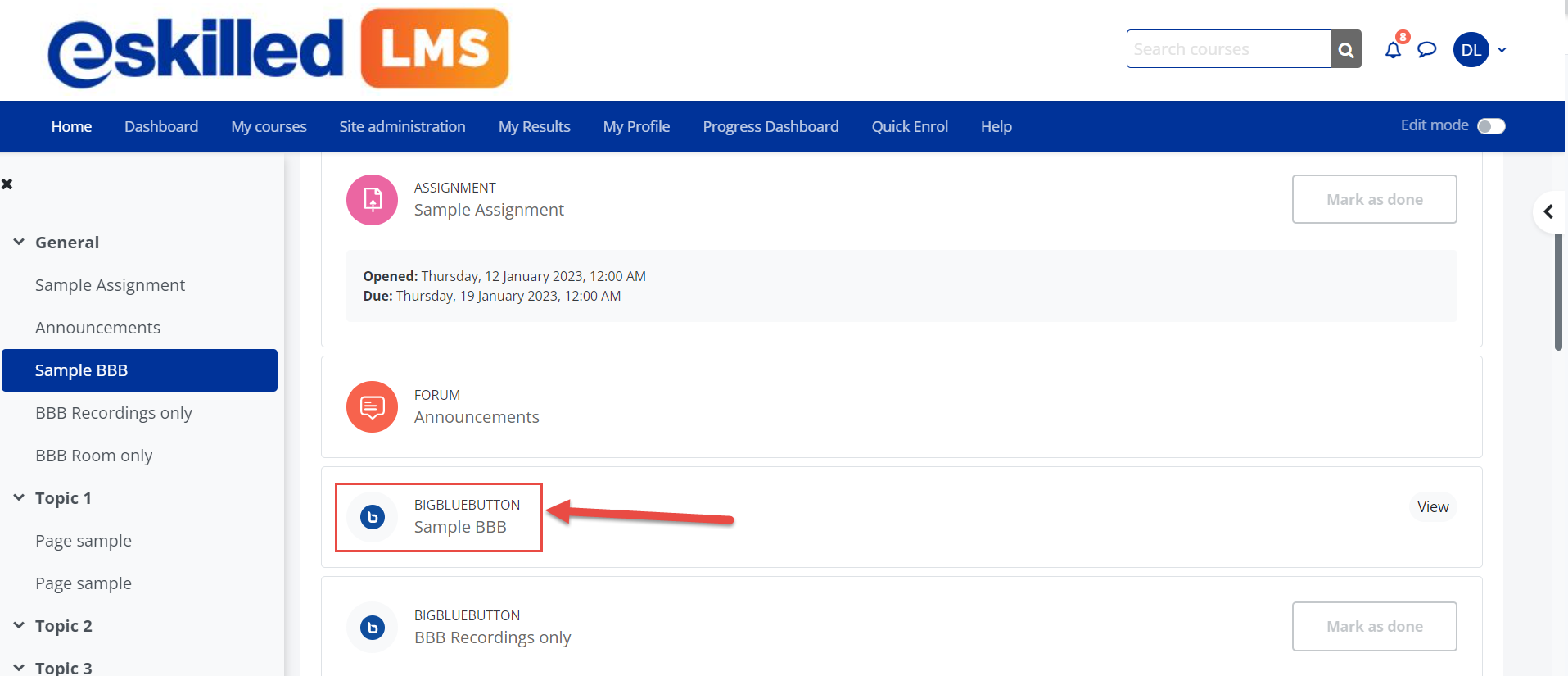Open the Sample BBB activity link

[460, 527]
